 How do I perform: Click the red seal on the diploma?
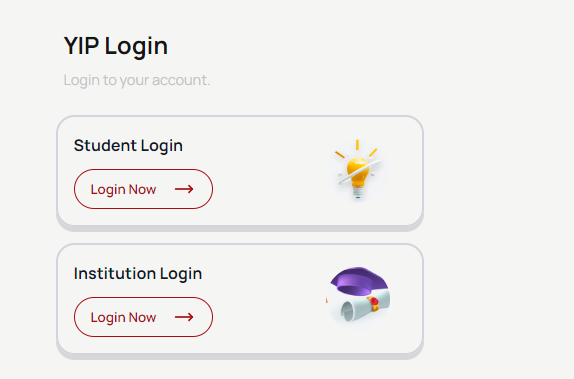tap(374, 302)
